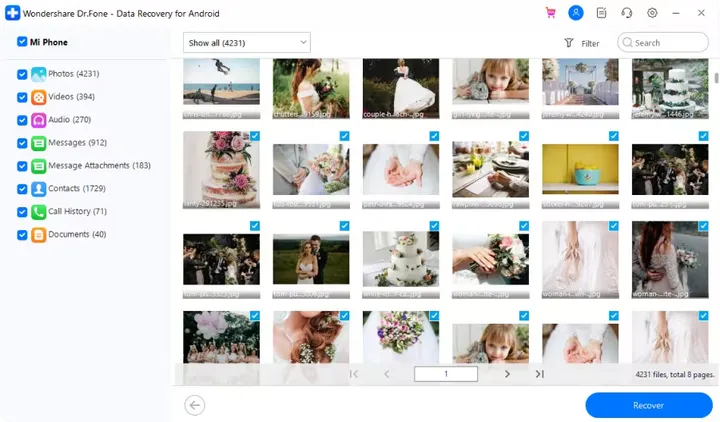Image resolution: width=720 pixels, height=422 pixels.
Task: Click the Photos category icon
Action: click(39, 74)
